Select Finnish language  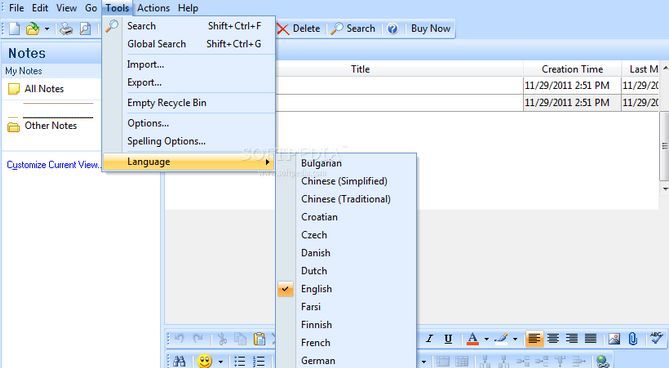(x=346, y=325)
